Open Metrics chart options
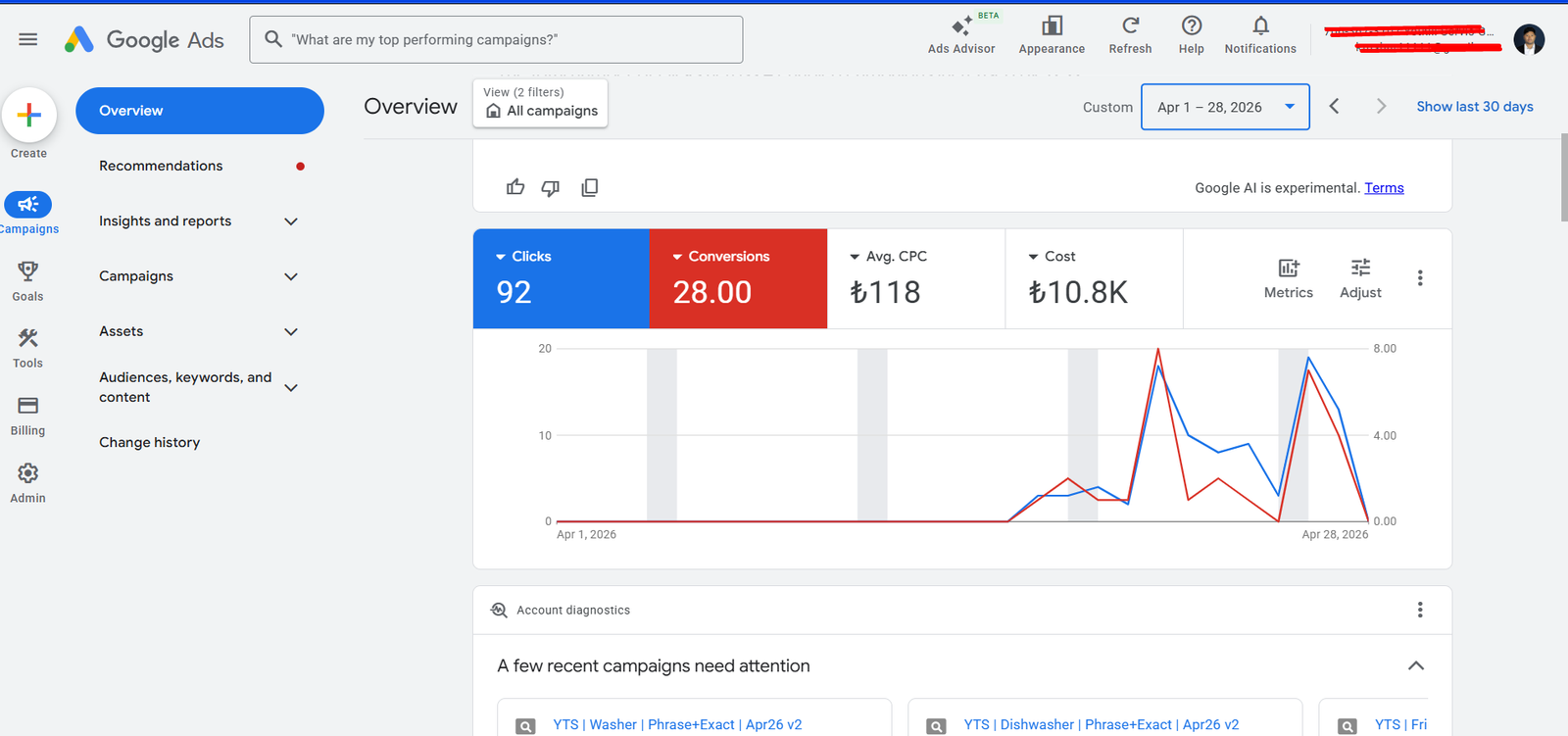 pyautogui.click(x=1288, y=278)
